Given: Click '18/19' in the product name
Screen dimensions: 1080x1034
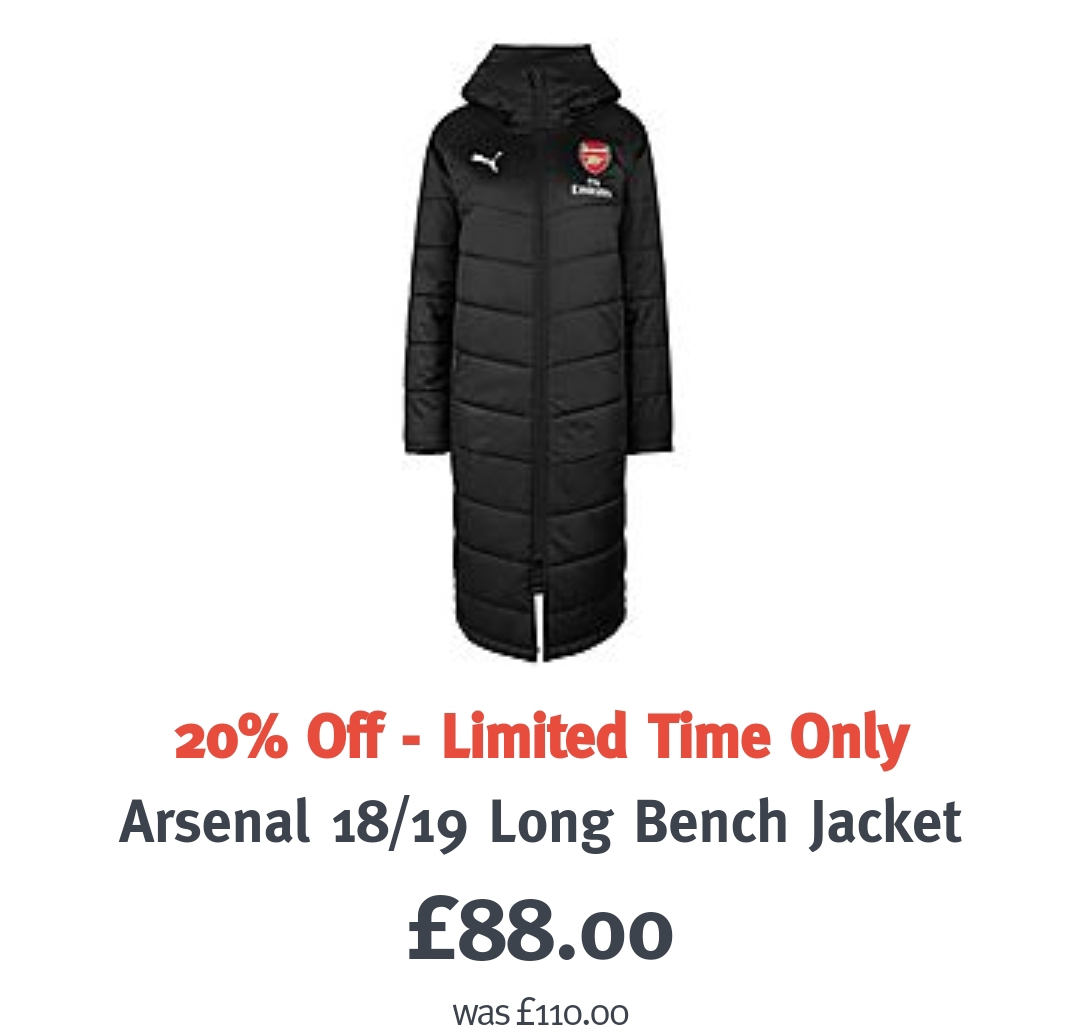Looking at the screenshot, I should click(x=399, y=824).
